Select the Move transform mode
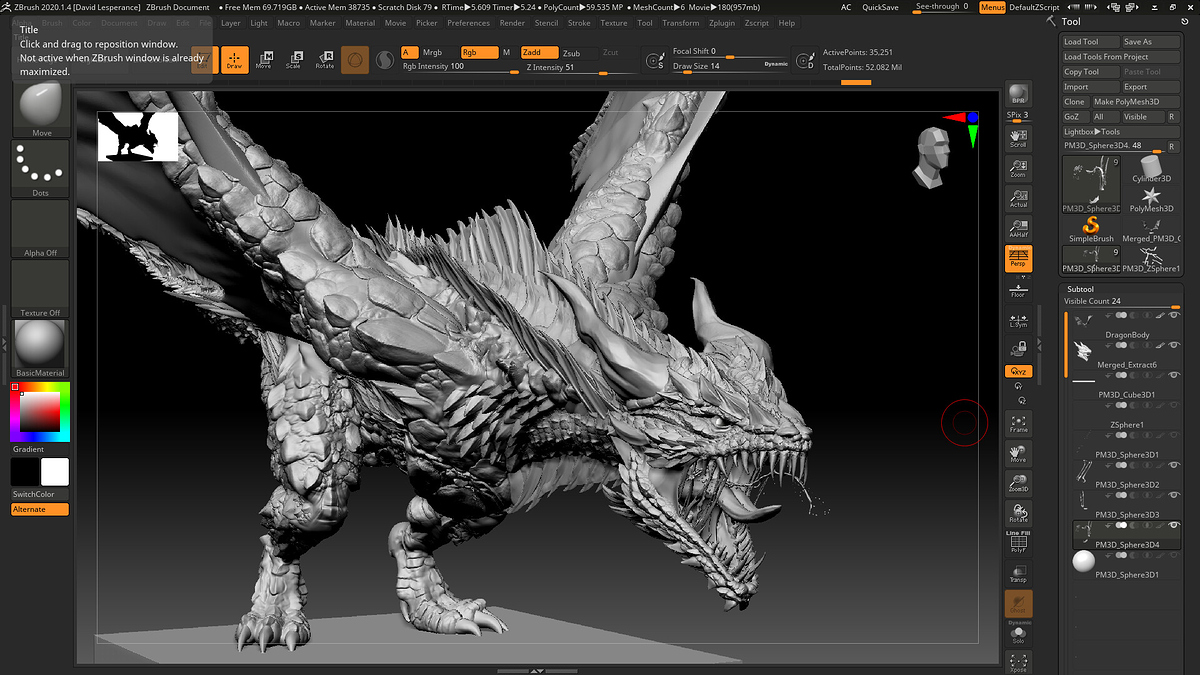 [x=264, y=60]
